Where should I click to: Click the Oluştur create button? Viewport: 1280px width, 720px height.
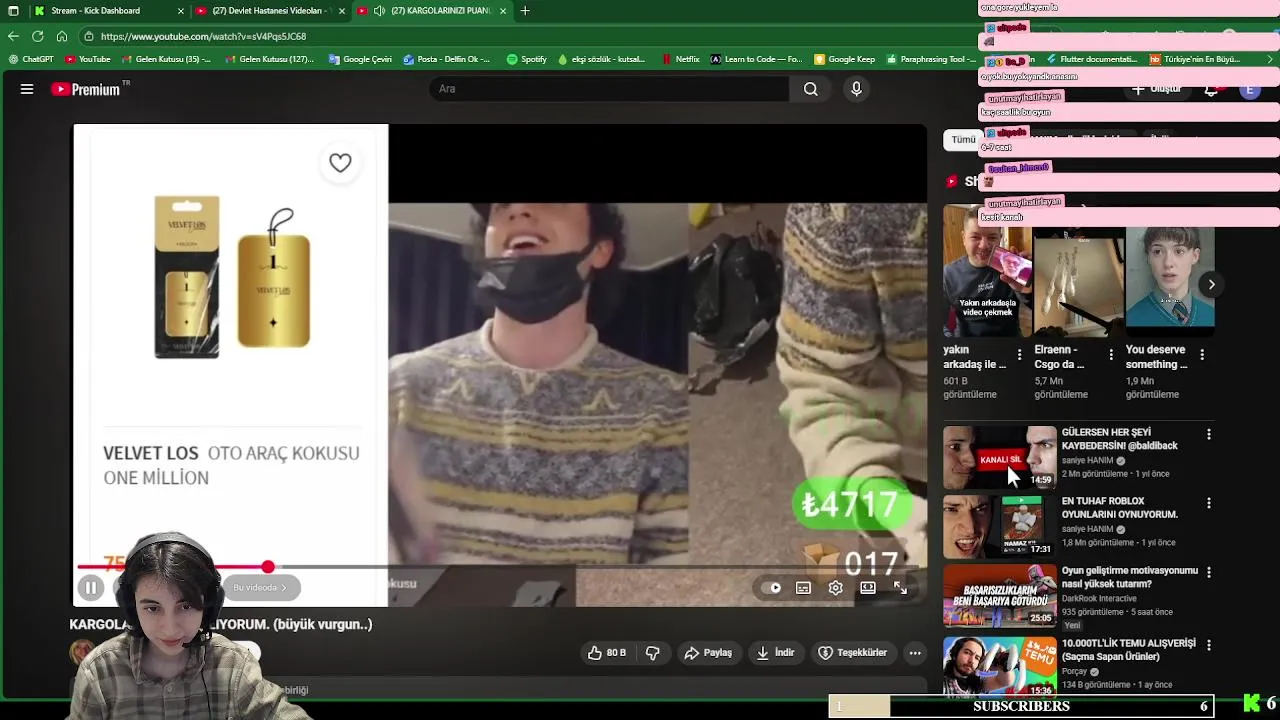(1156, 89)
